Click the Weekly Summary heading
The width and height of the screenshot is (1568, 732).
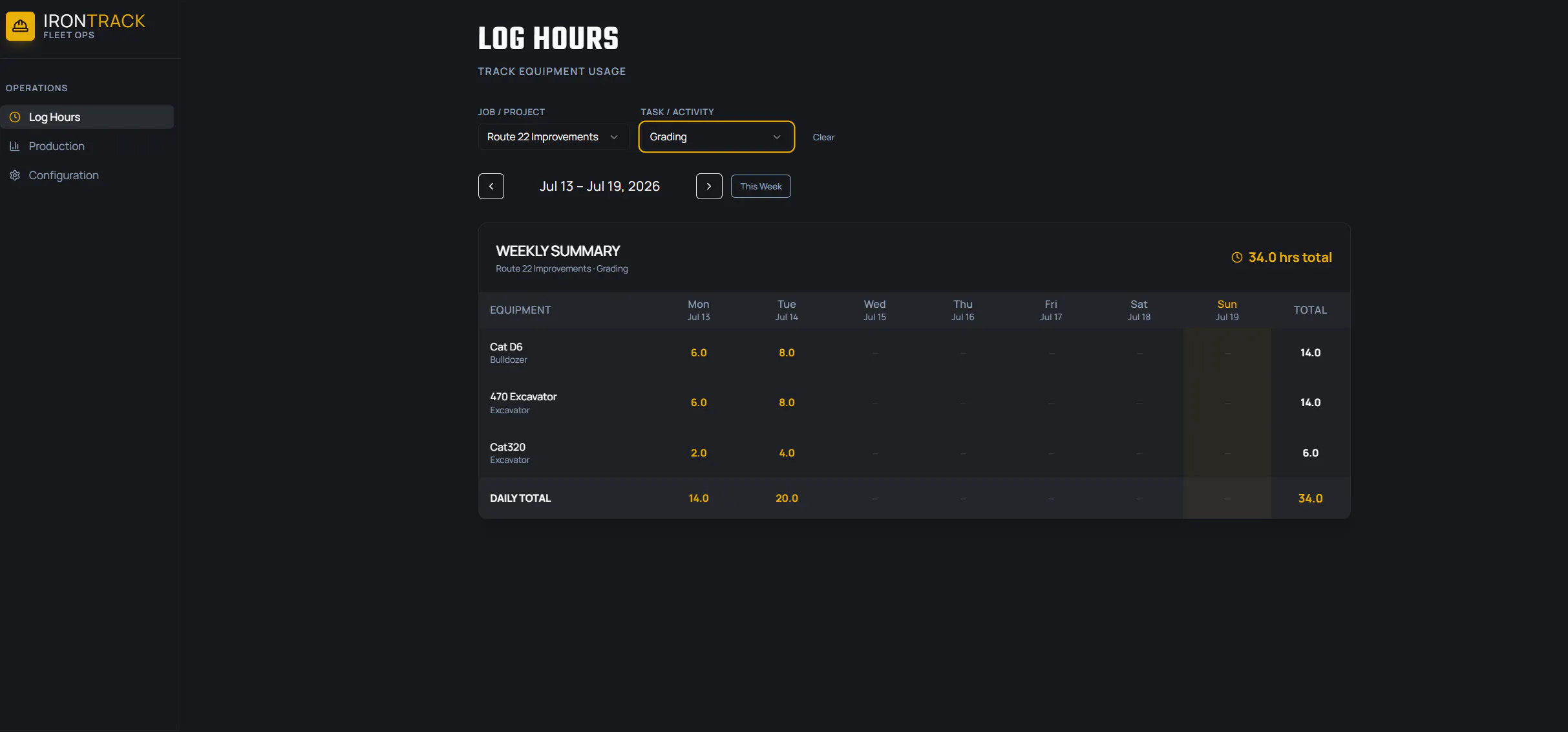558,251
